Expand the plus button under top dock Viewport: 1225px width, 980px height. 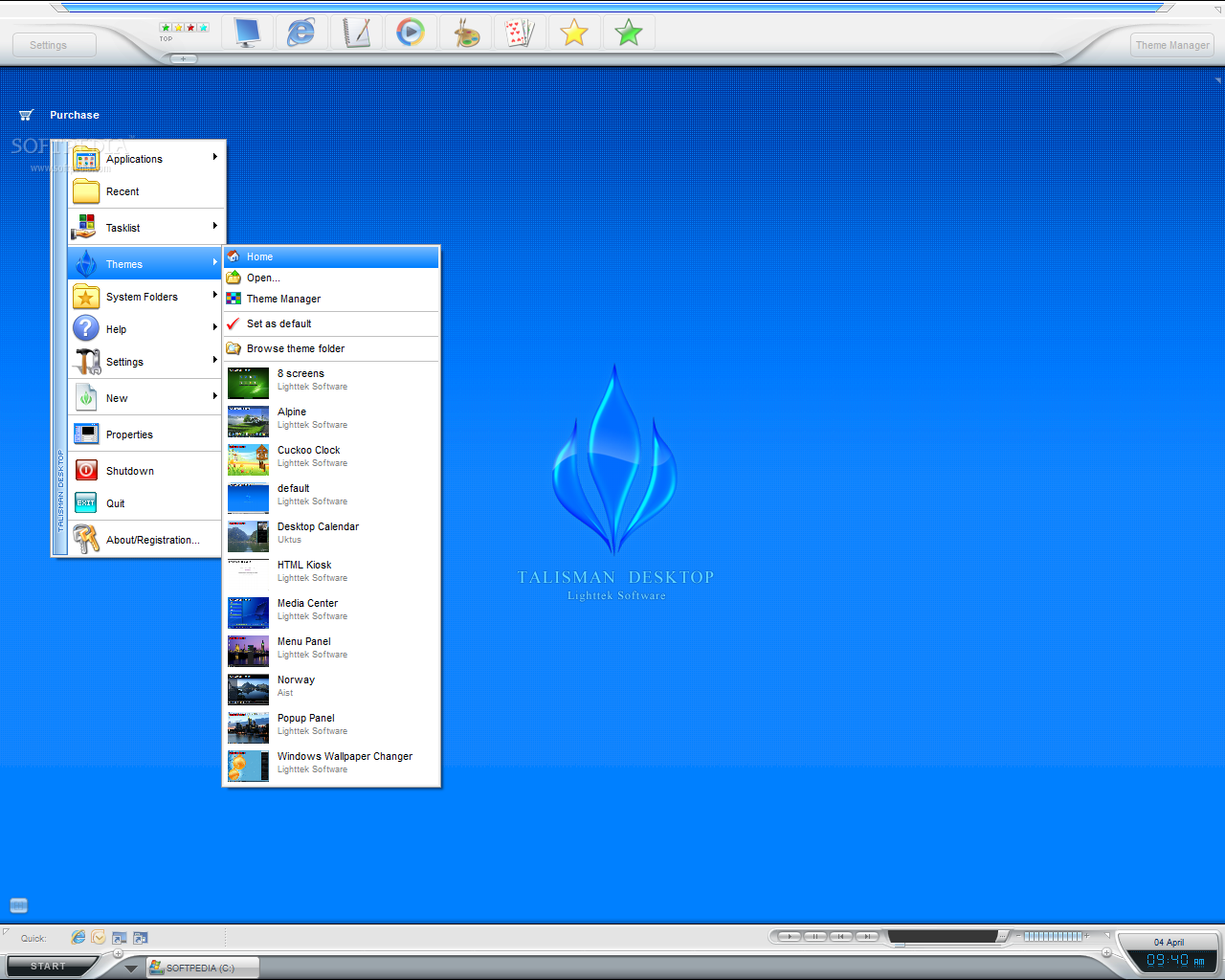pos(184,59)
